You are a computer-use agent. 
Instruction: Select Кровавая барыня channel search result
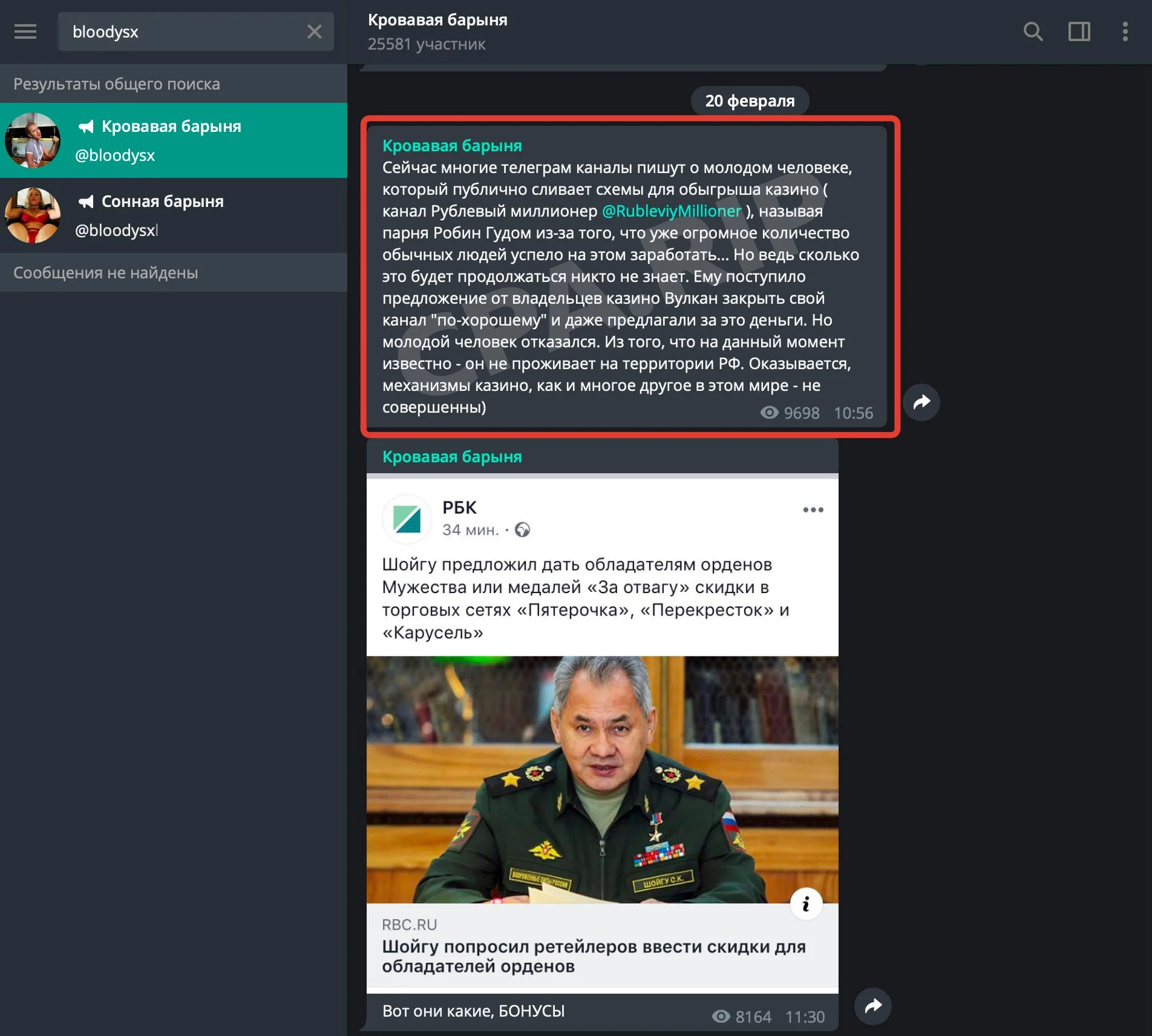pos(174,140)
